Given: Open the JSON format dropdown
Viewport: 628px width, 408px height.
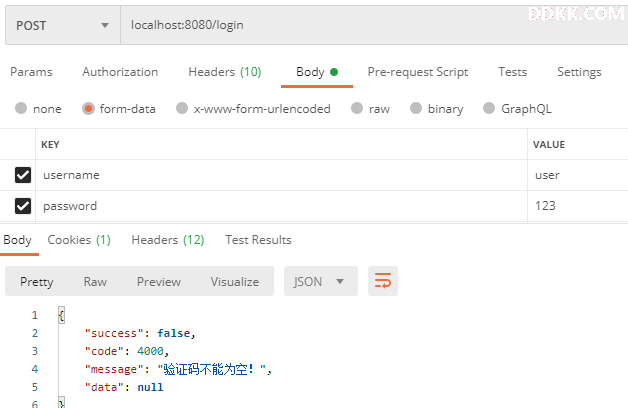Looking at the screenshot, I should [320, 281].
